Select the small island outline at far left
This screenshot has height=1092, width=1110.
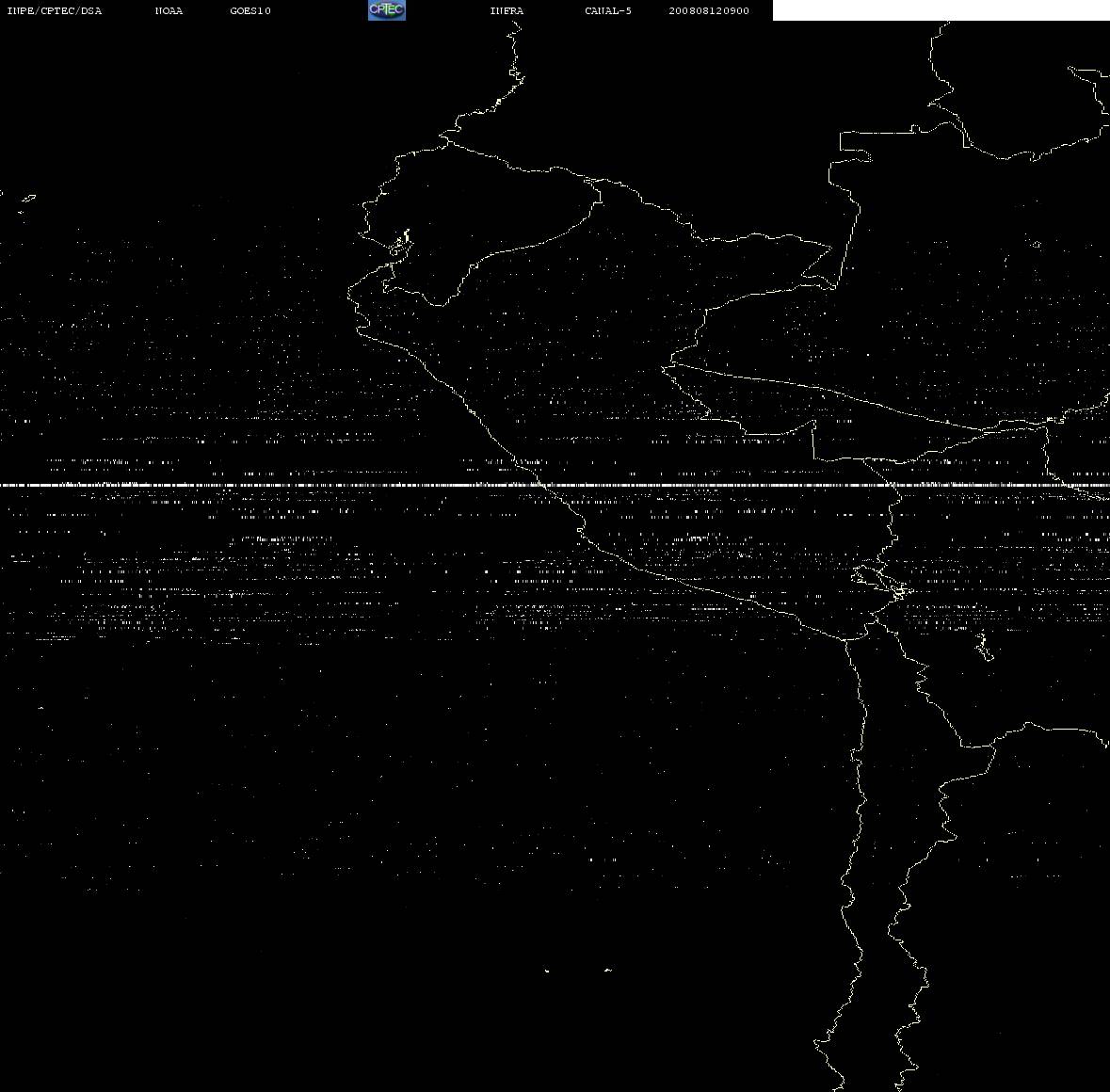point(28,199)
